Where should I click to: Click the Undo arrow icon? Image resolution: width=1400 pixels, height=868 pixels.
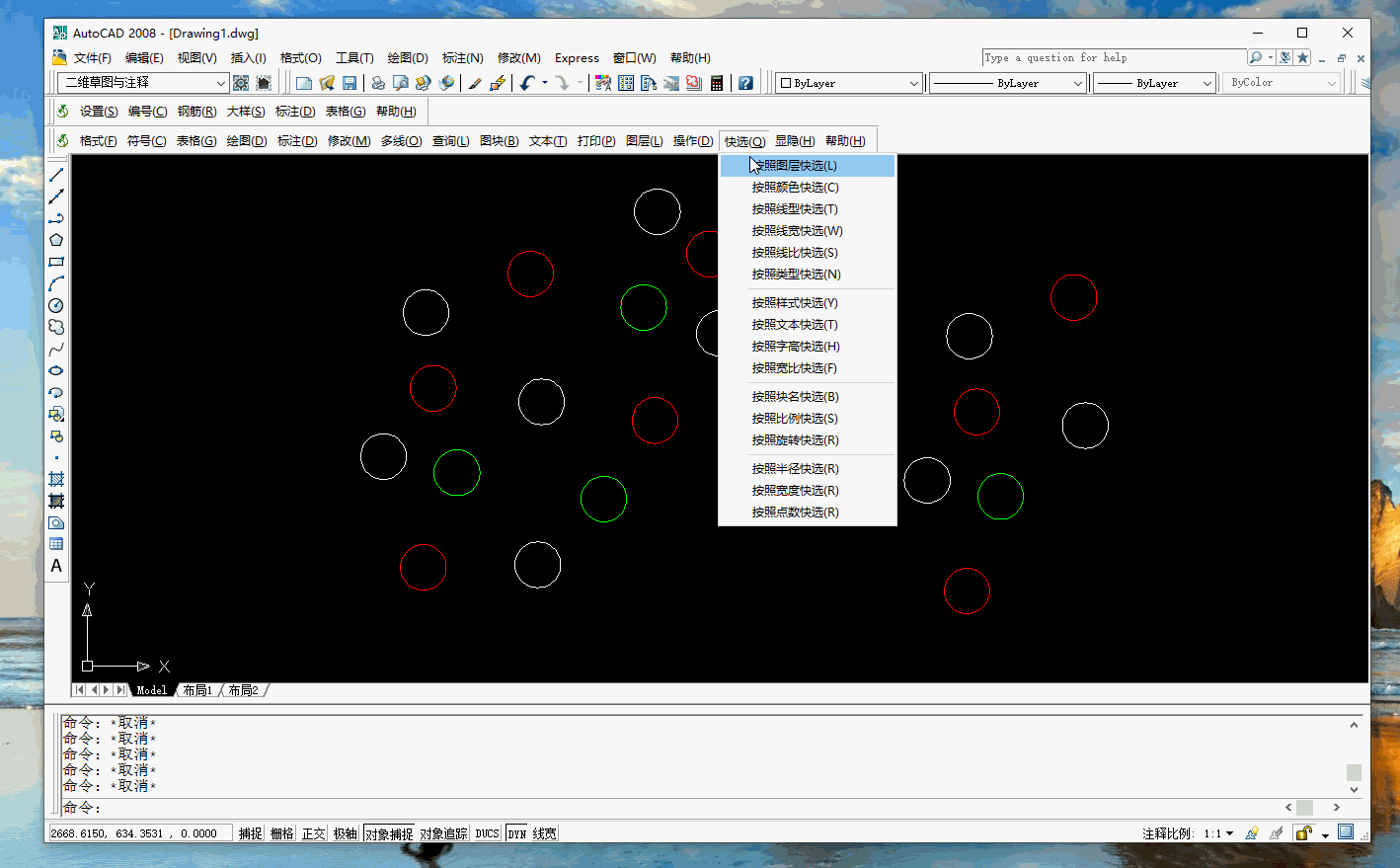tap(527, 83)
